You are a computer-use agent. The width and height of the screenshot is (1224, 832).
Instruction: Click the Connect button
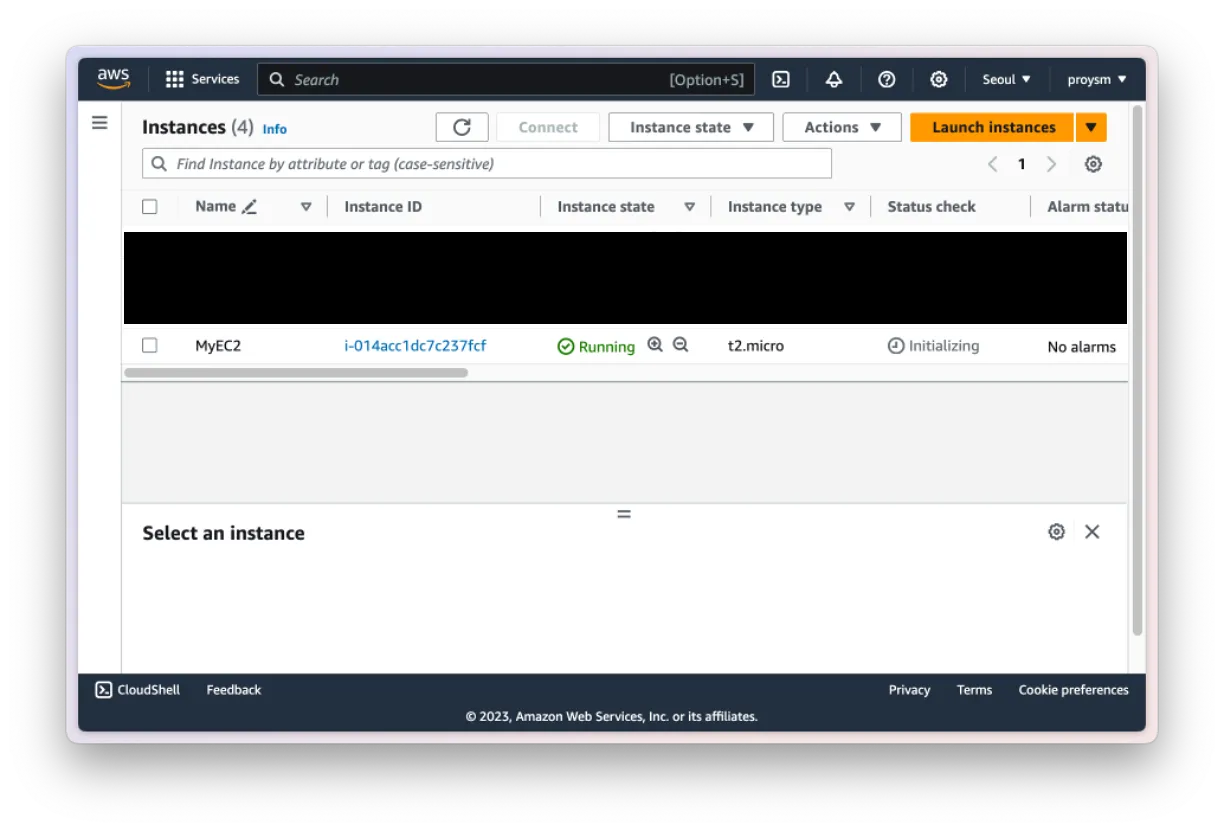(548, 127)
